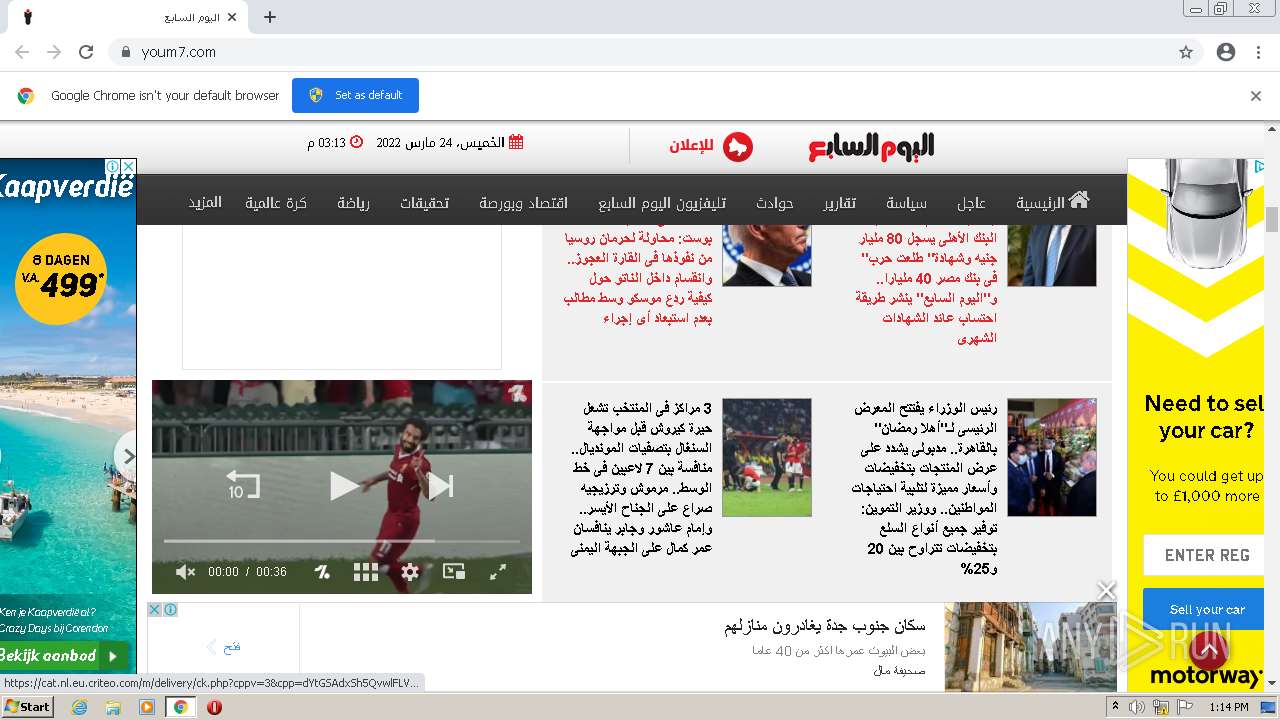Open Internet Explorer from taskbar
Image resolution: width=1280 pixels, height=720 pixels.
point(79,707)
